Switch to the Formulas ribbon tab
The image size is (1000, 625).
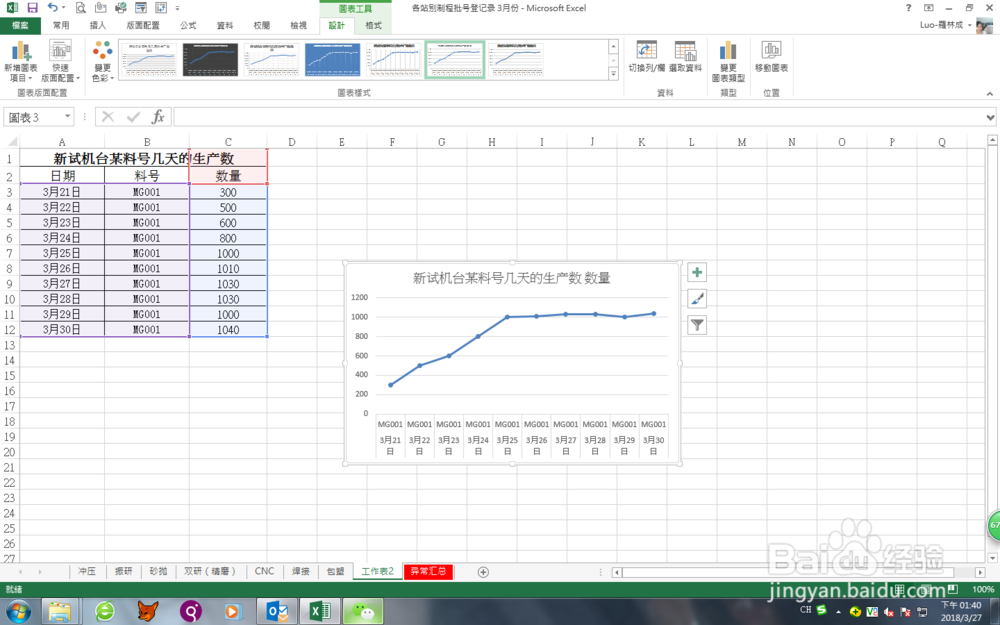coord(188,26)
